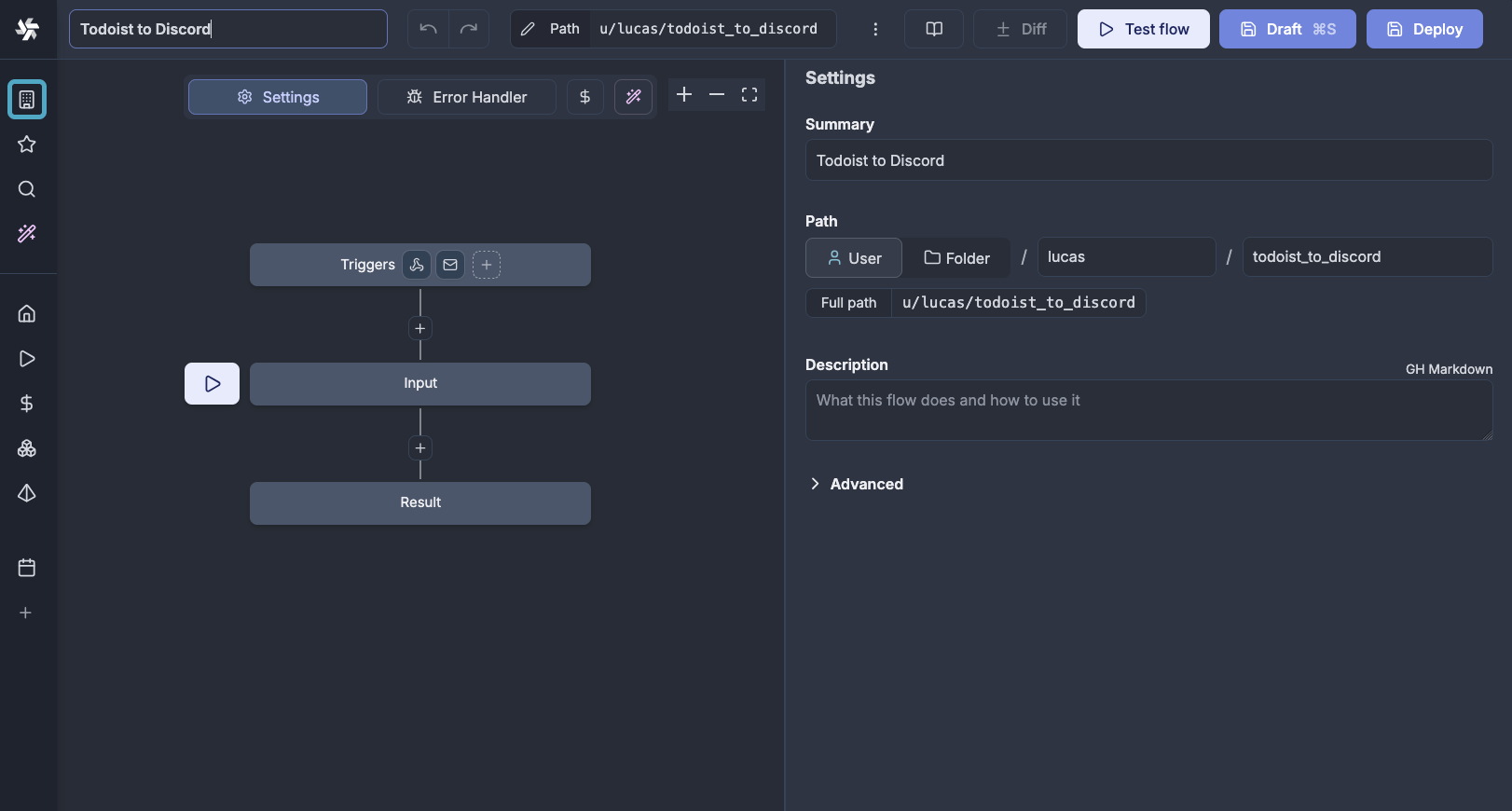Open the three-dot more options menu
Viewport: 1512px width, 811px height.
(x=874, y=29)
